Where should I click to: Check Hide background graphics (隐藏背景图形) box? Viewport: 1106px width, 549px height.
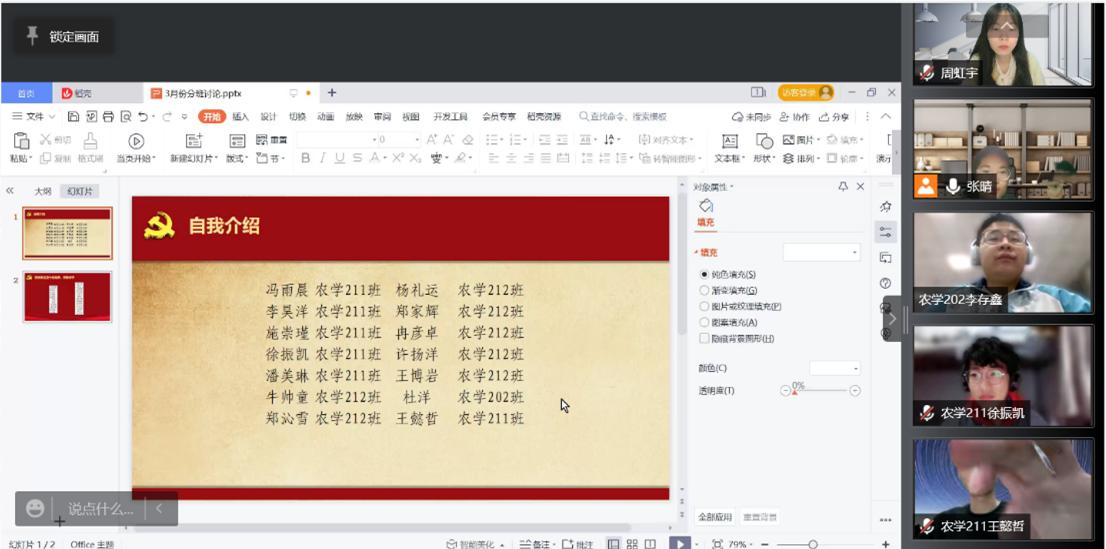tap(704, 339)
